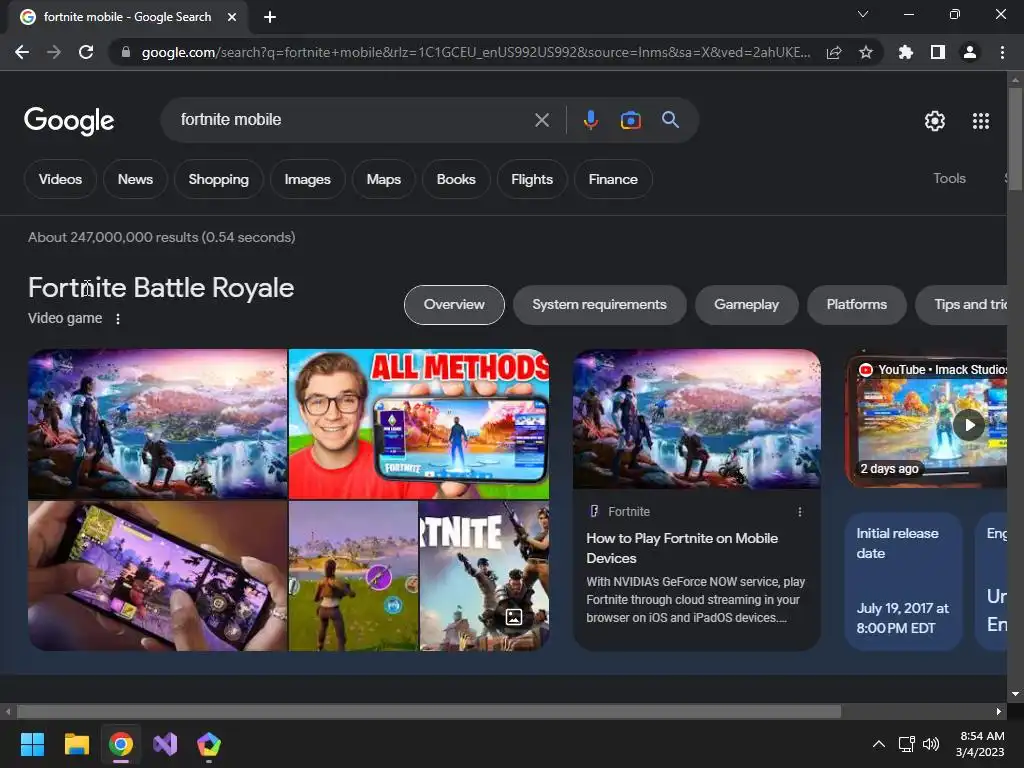This screenshot has height=768, width=1024.
Task: Open the mobile gameplay character image
Action: point(353,576)
